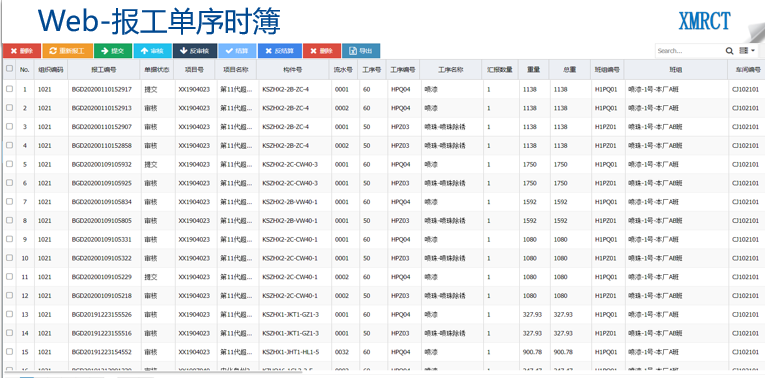The height and width of the screenshot is (378, 765).
Task: Check the checkbox for row No. 4
Action: (x=9, y=145)
